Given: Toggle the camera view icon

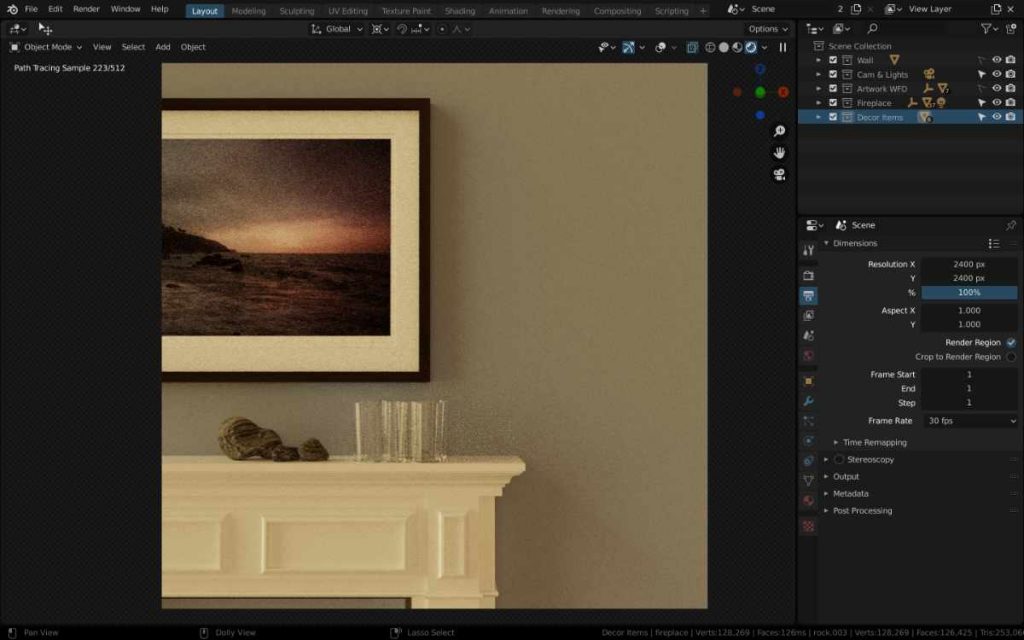Looking at the screenshot, I should [x=779, y=174].
